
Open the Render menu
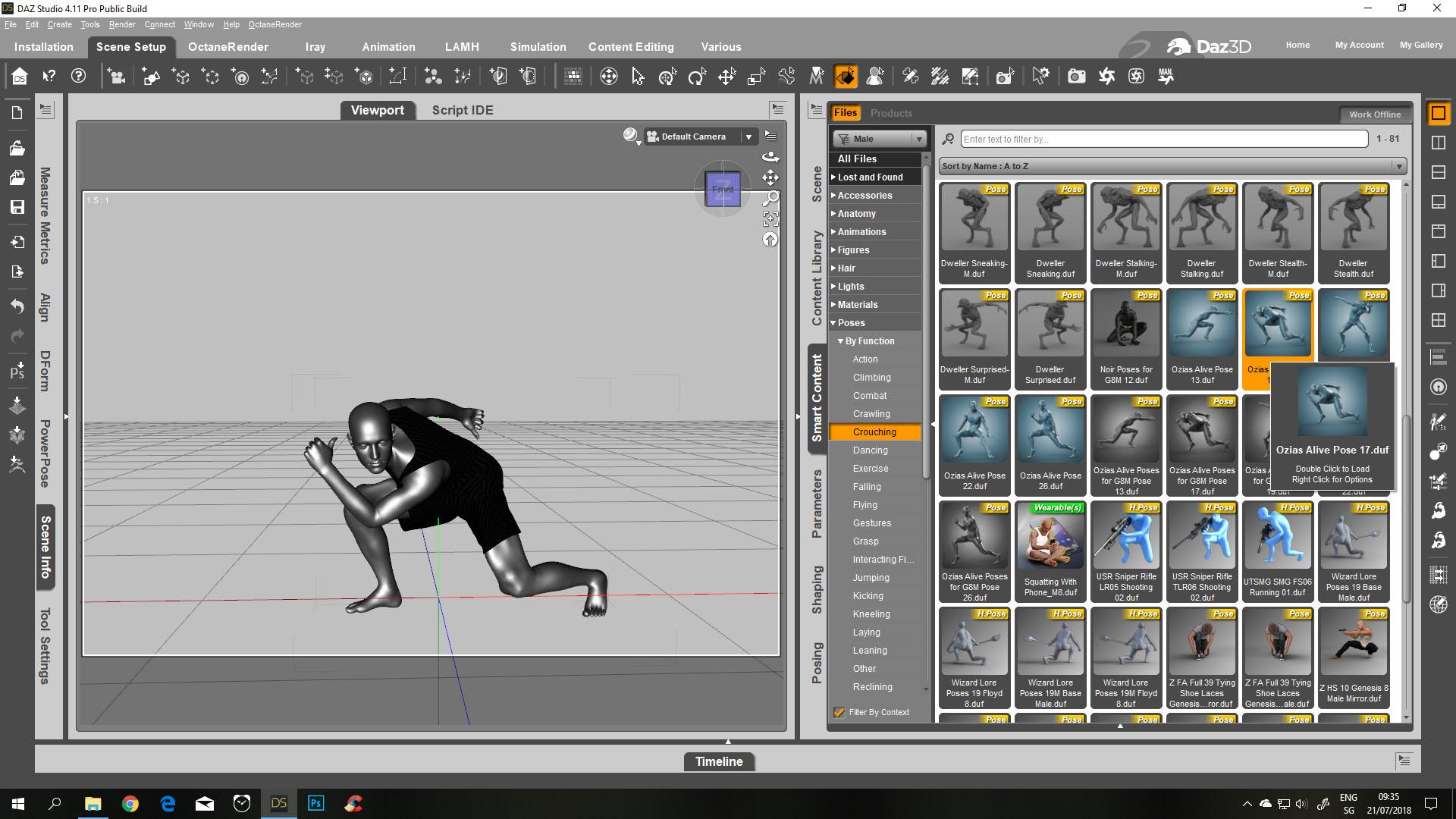tap(121, 24)
